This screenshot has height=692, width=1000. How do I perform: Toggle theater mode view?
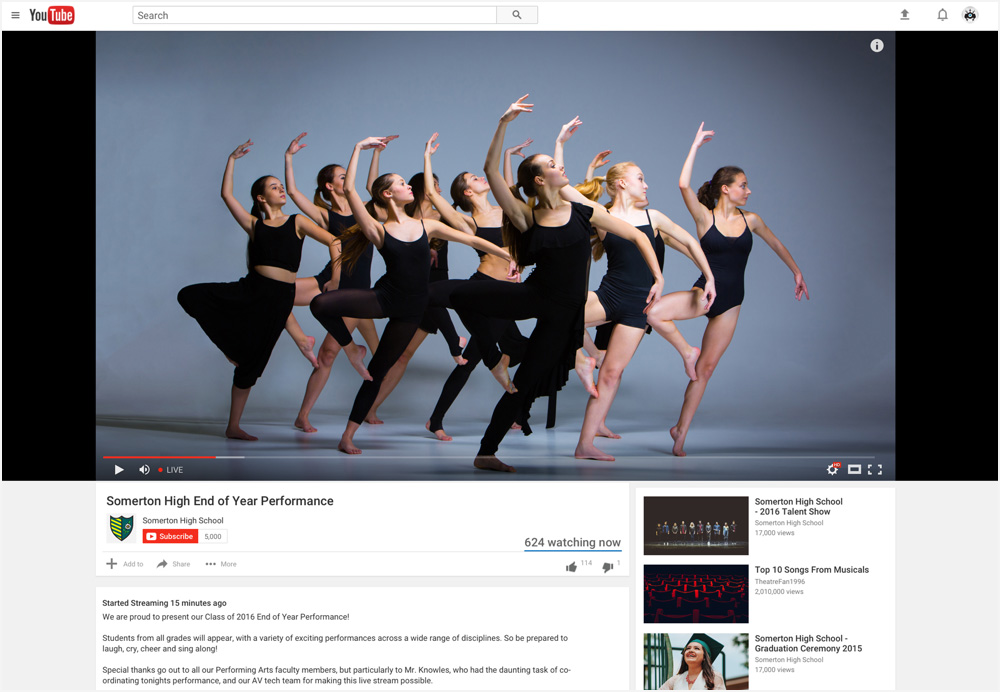854,469
